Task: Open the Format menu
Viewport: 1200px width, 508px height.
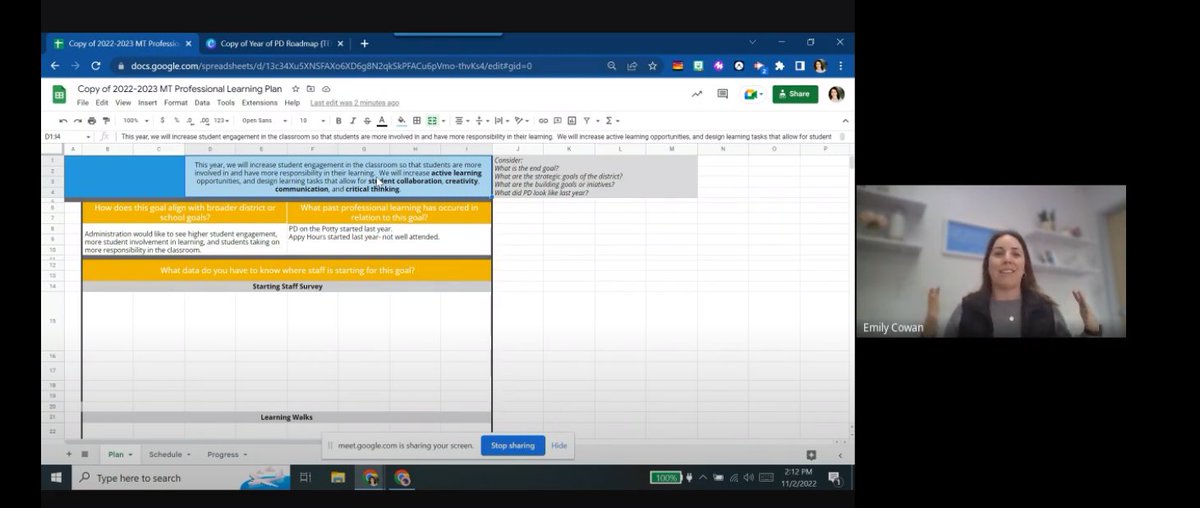Action: [176, 102]
